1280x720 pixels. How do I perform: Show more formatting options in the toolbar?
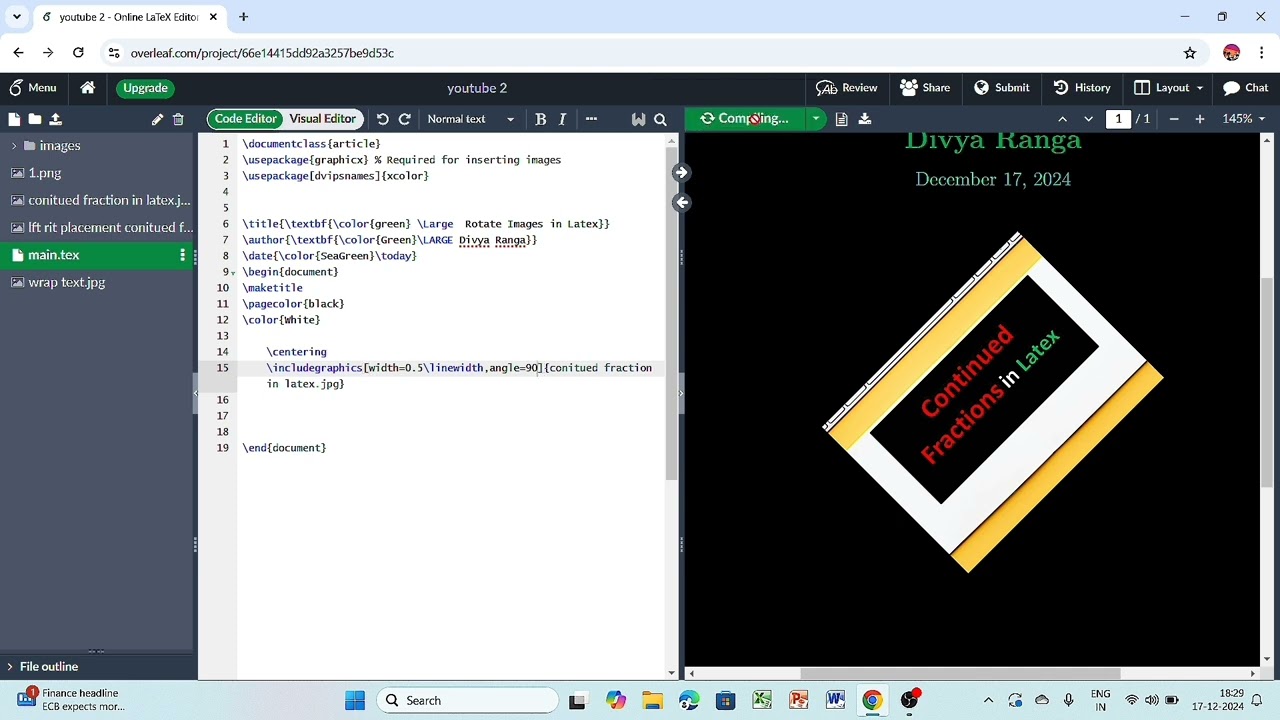(x=591, y=119)
